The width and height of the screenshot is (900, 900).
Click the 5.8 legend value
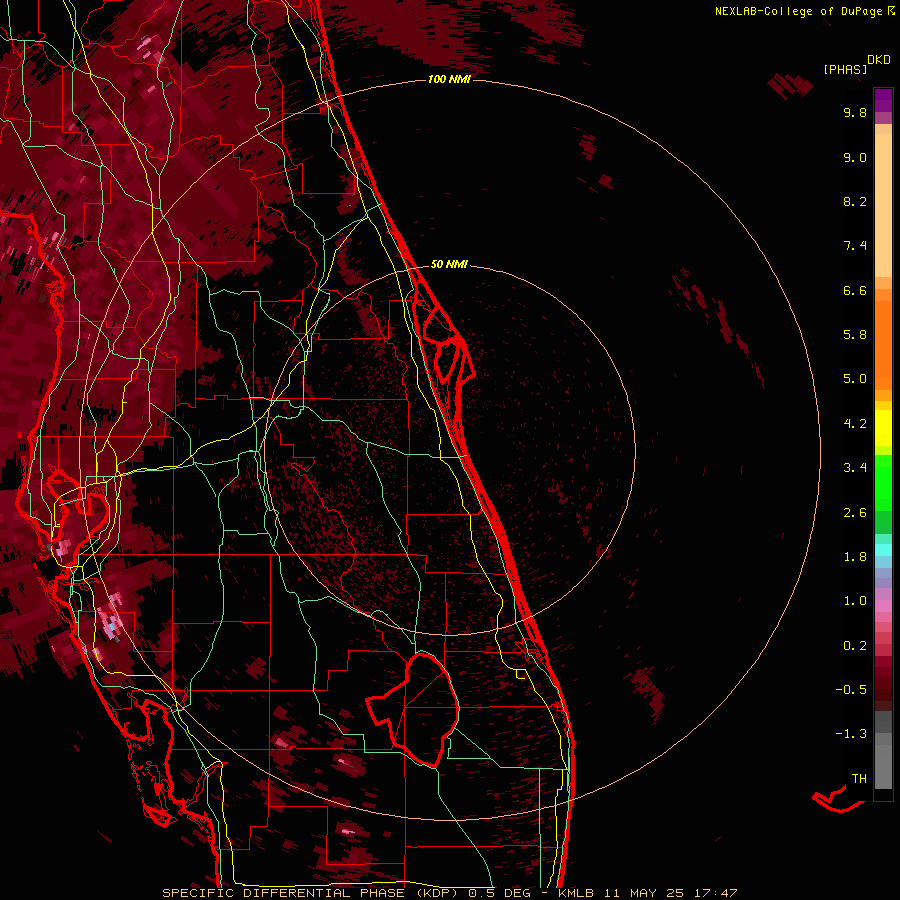pyautogui.click(x=855, y=335)
